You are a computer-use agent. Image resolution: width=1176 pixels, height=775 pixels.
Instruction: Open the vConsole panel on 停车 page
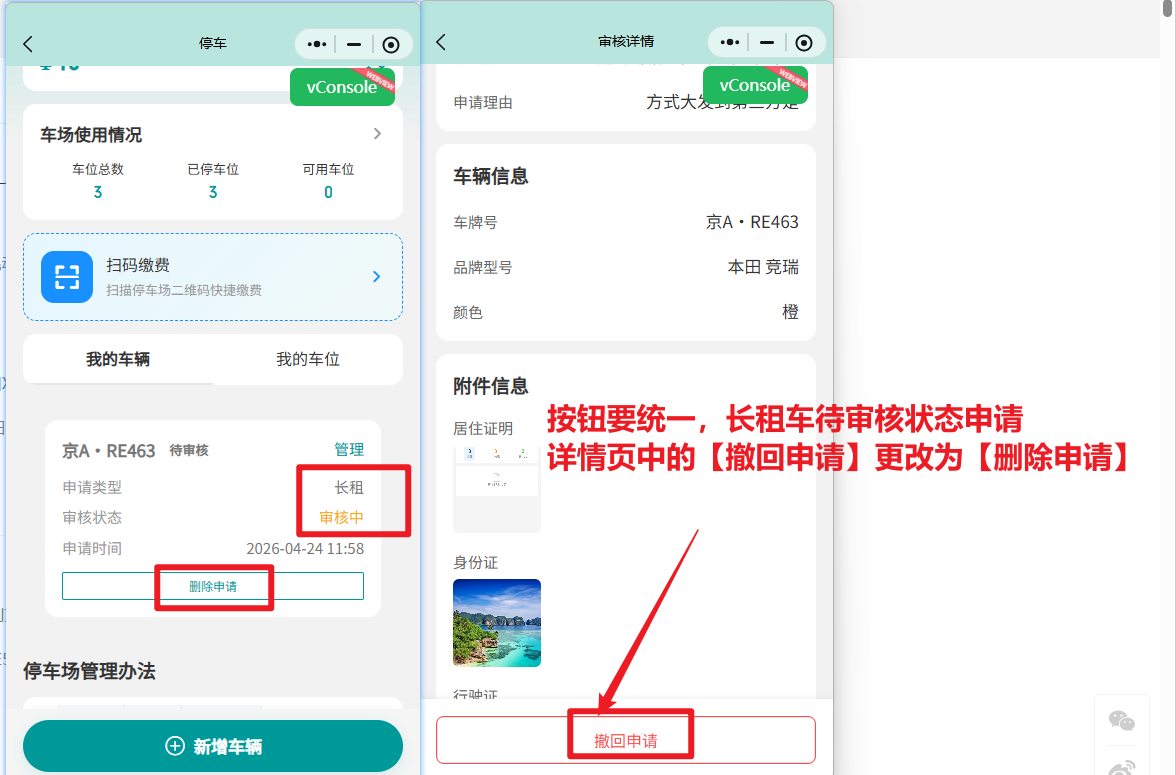tap(342, 87)
